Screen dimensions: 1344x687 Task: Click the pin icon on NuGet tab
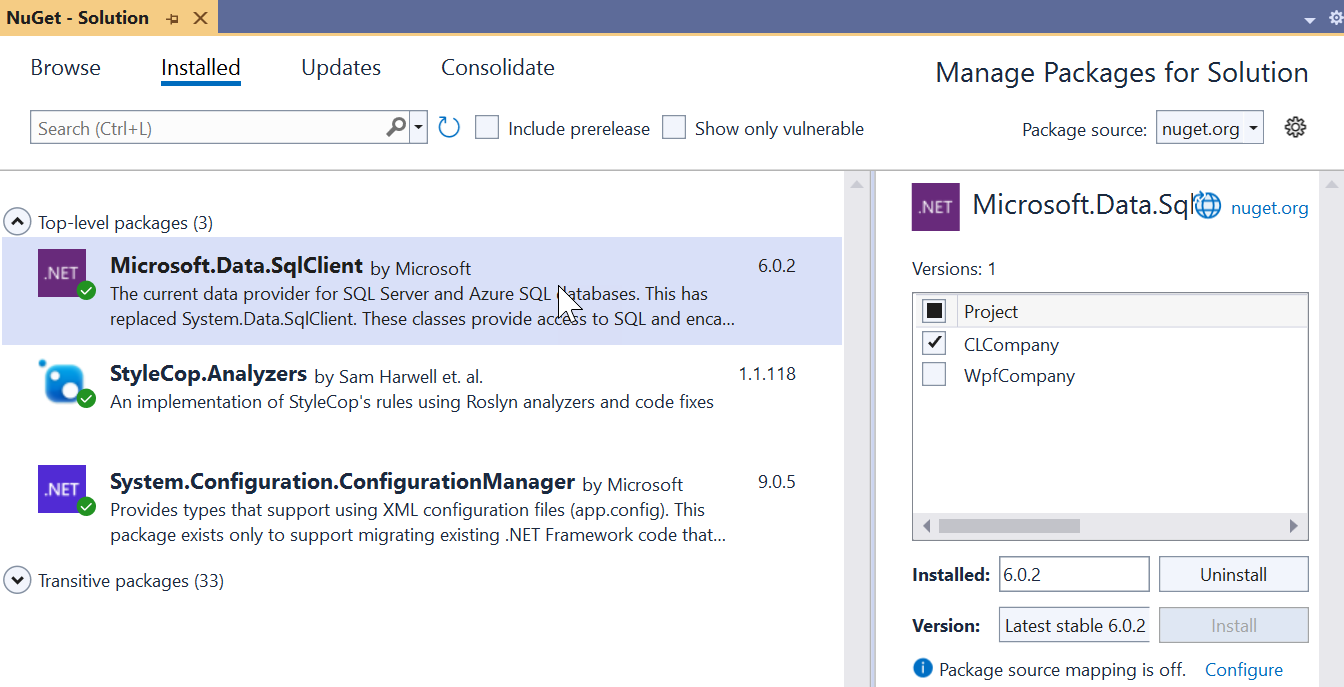172,19
